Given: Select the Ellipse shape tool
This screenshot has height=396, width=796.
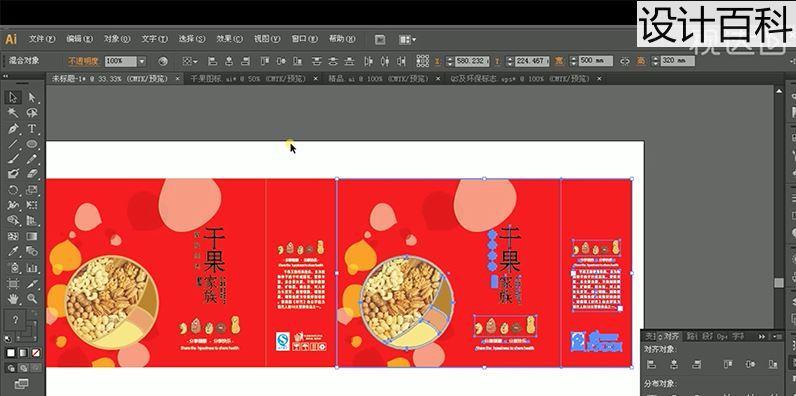Looking at the screenshot, I should [32, 144].
